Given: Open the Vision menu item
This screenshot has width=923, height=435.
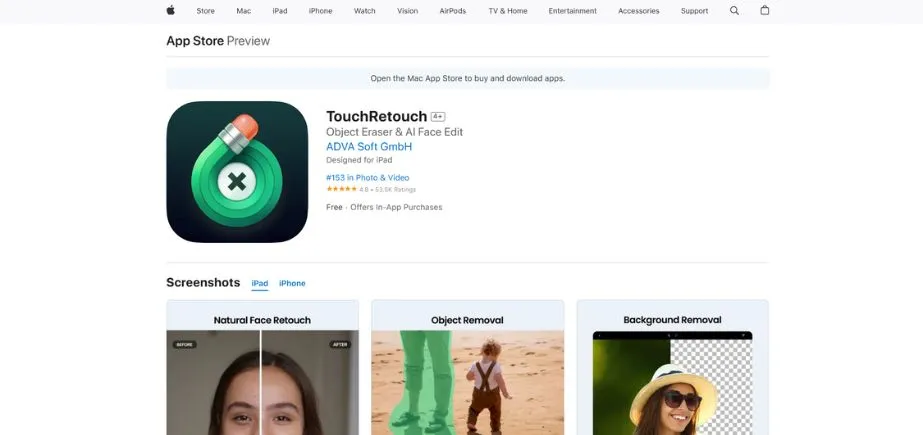Looking at the screenshot, I should point(407,11).
